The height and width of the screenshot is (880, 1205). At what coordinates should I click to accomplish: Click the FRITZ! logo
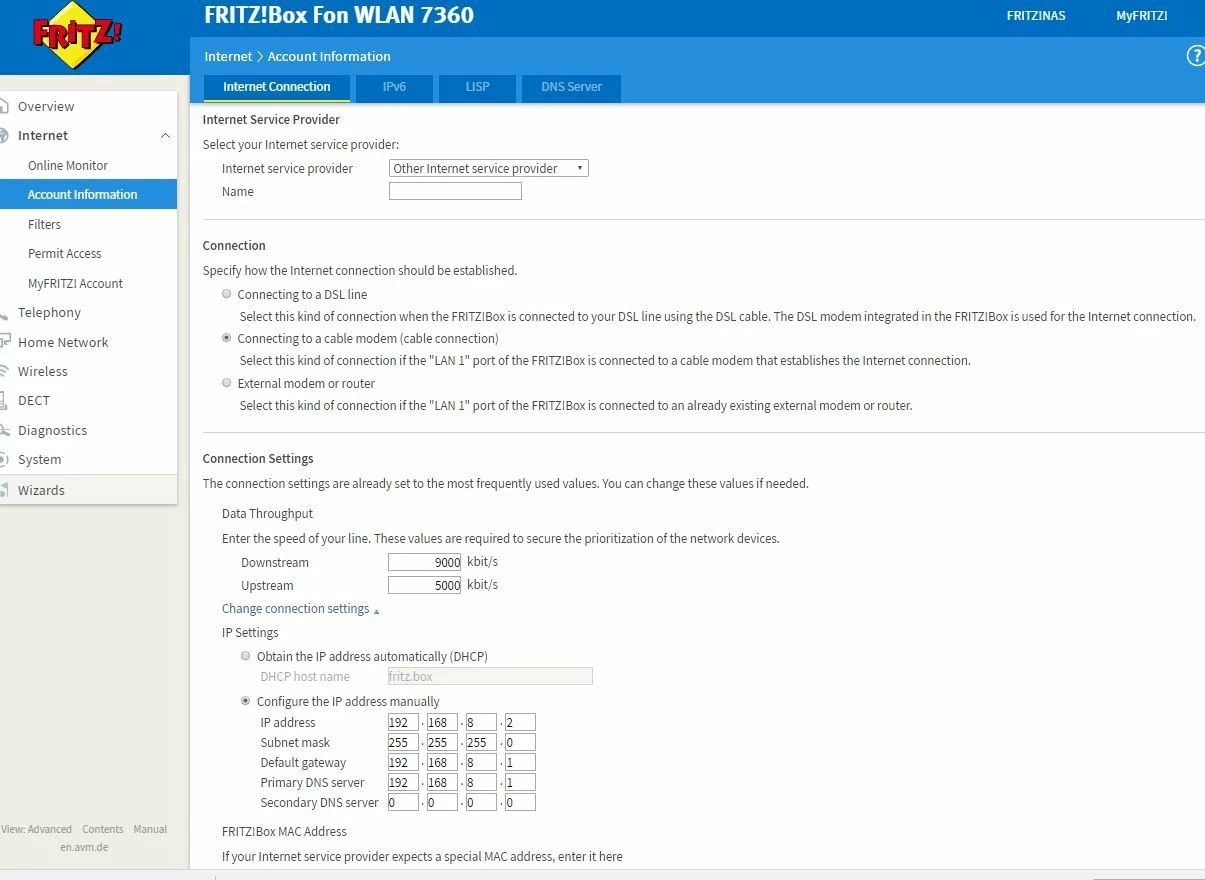76,36
